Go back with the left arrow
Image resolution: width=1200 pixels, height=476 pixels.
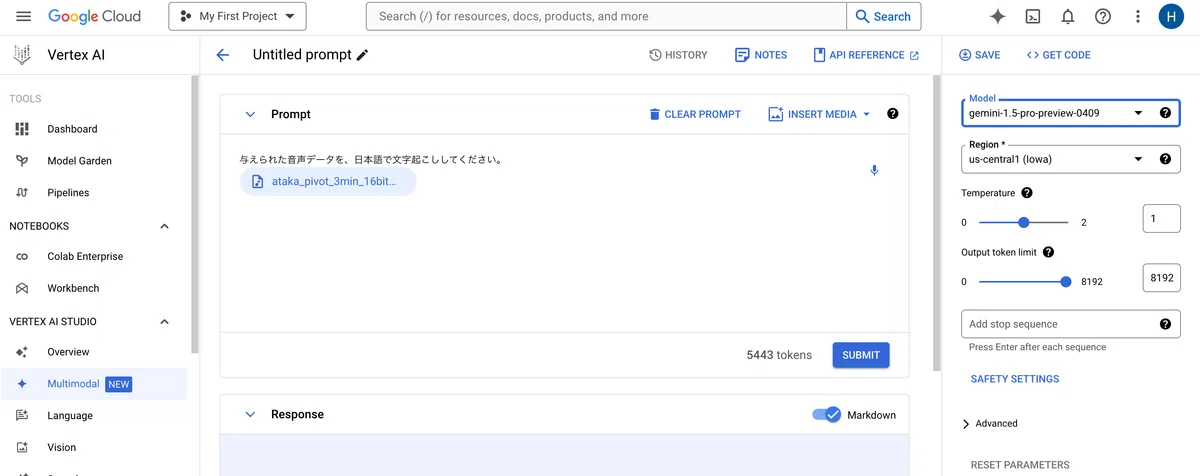point(223,55)
